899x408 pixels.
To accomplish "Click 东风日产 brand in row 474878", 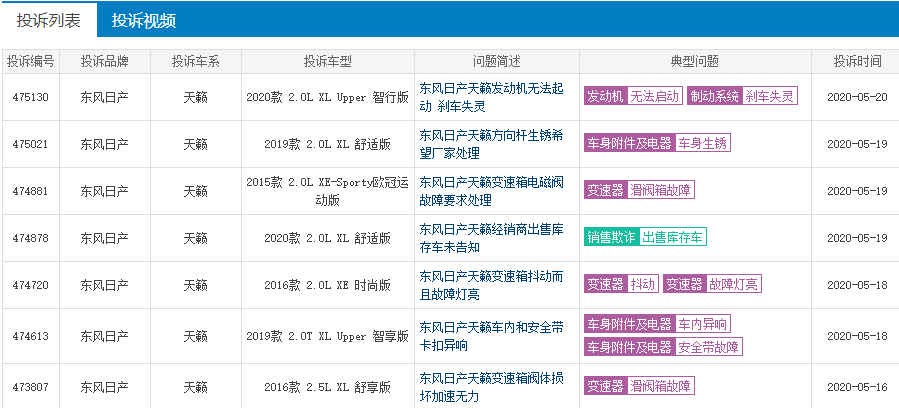I will pyautogui.click(x=104, y=238).
